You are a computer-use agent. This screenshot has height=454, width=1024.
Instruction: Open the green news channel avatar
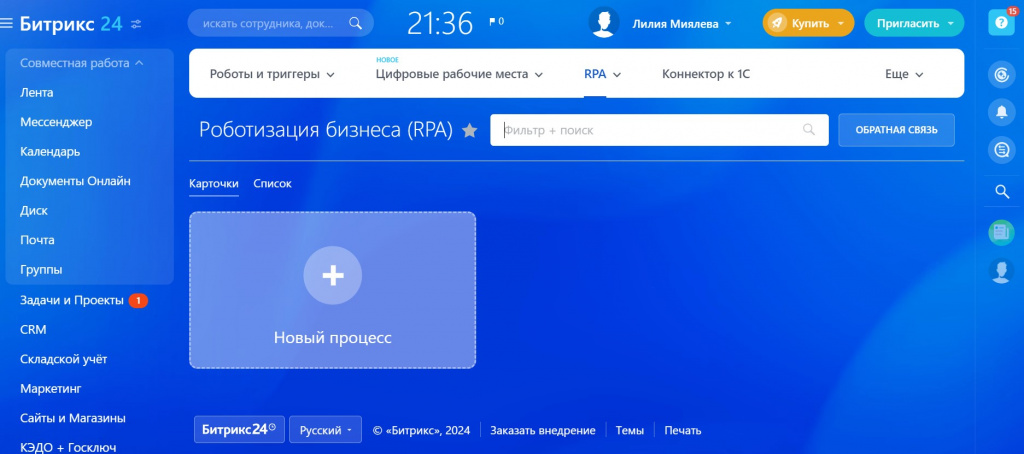click(x=1001, y=232)
